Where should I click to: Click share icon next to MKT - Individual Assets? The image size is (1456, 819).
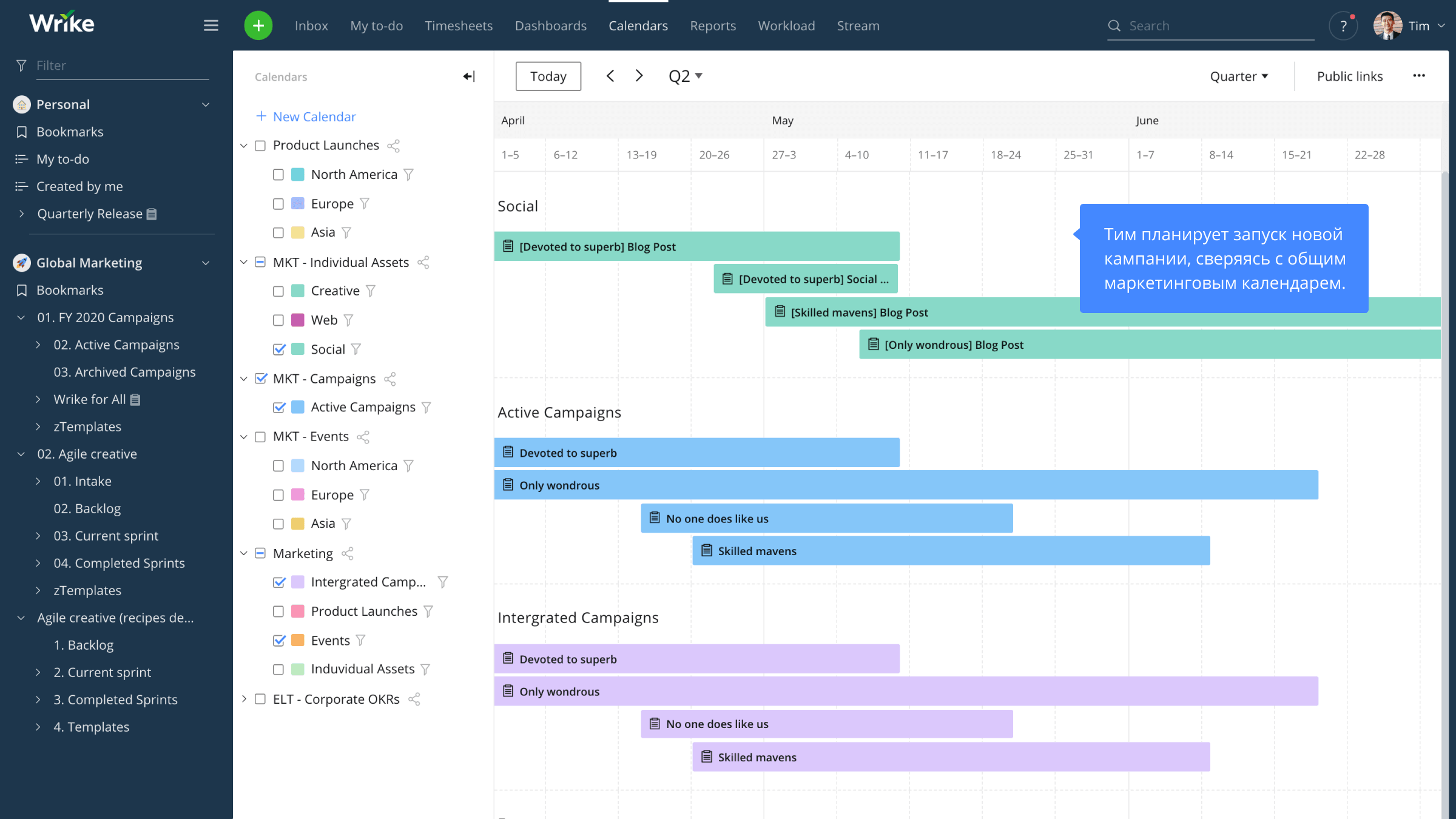click(x=423, y=263)
